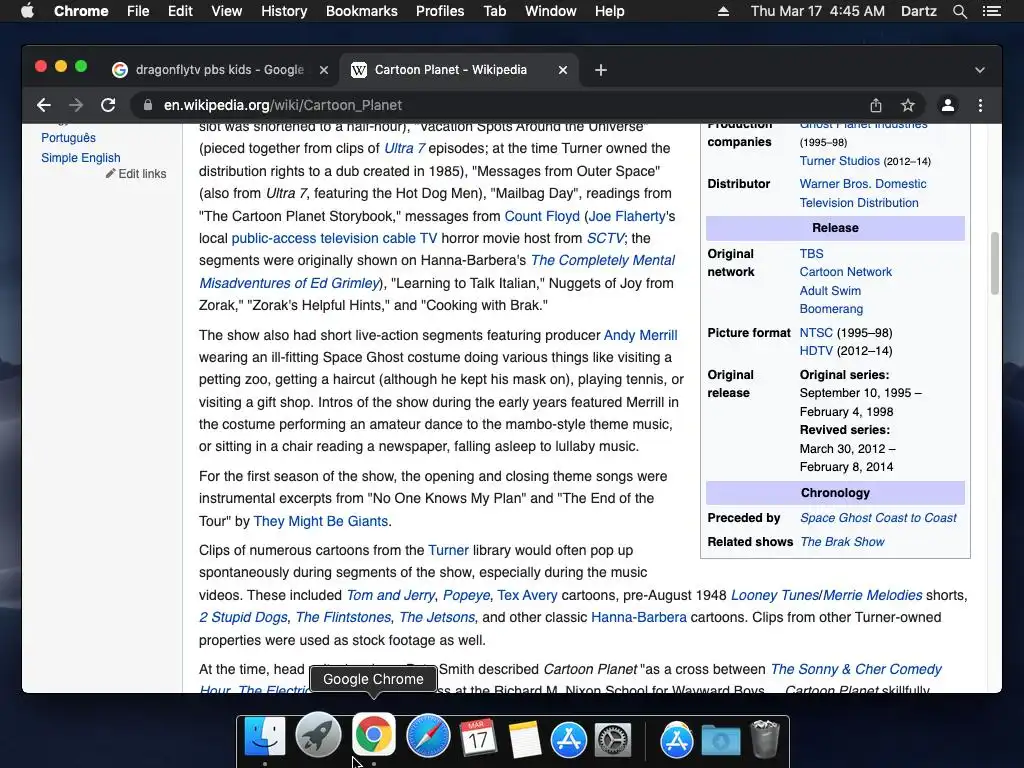Open a new tab with the plus button
1024x768 pixels.
point(601,70)
